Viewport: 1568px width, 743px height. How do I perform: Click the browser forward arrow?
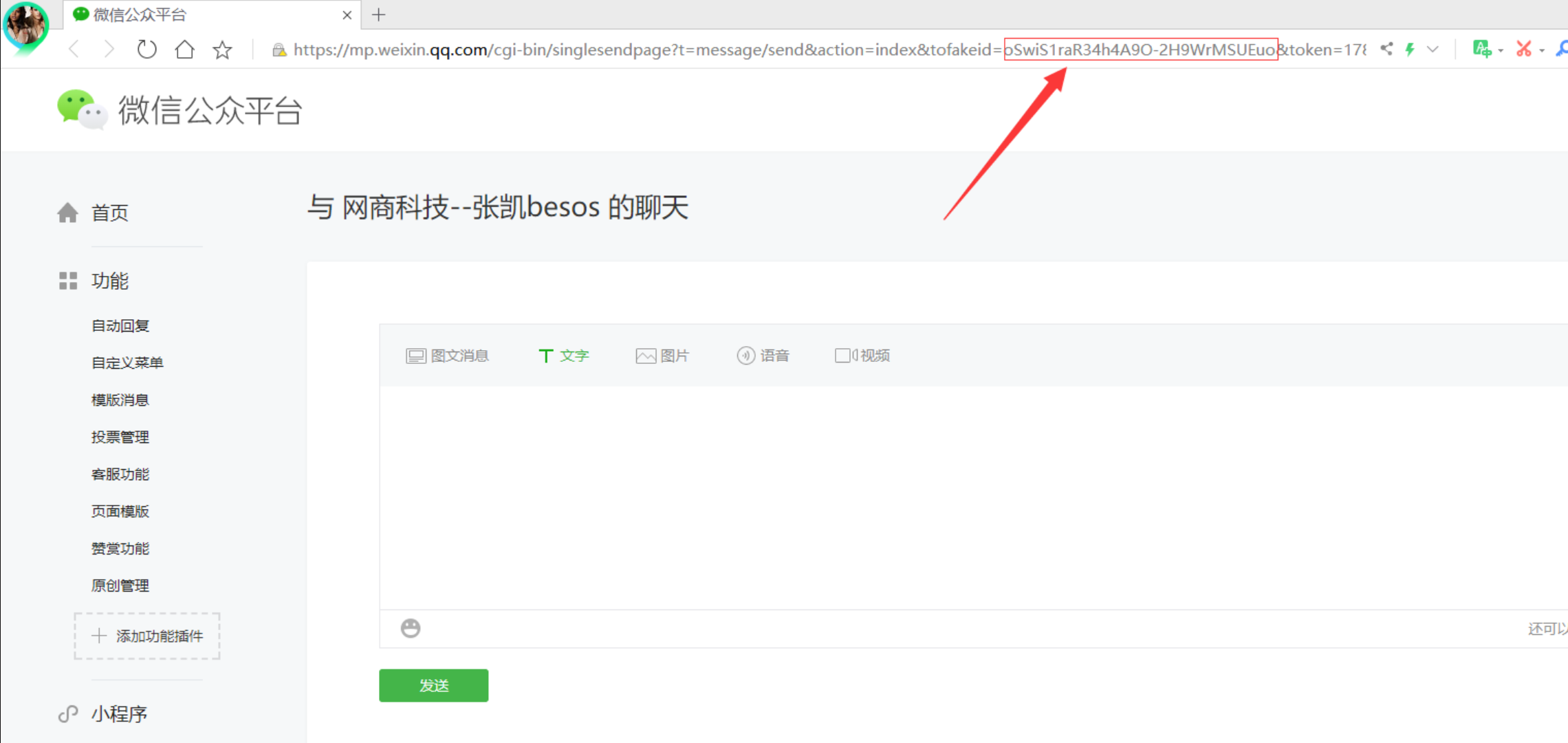click(109, 50)
